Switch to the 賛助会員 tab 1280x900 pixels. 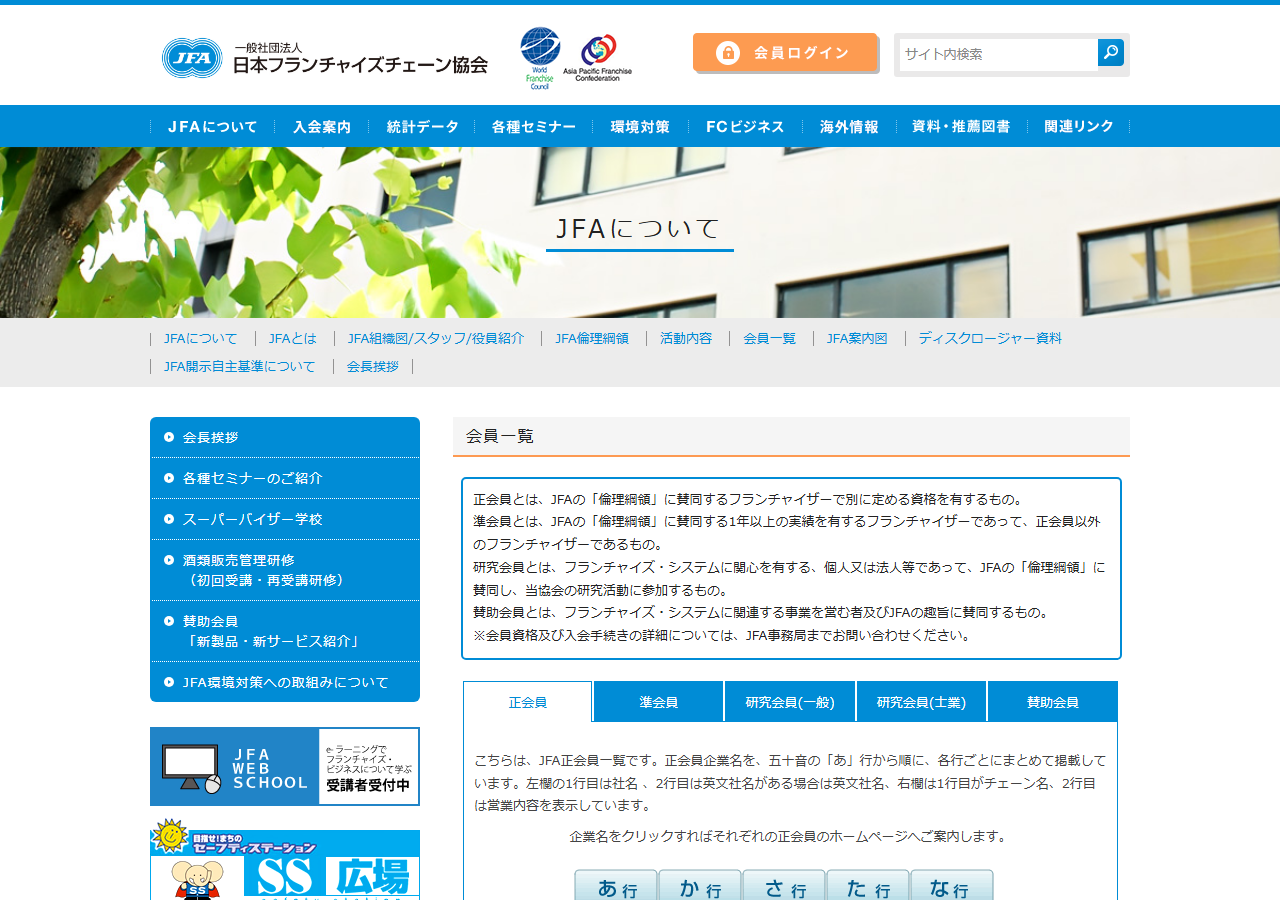click(1053, 702)
